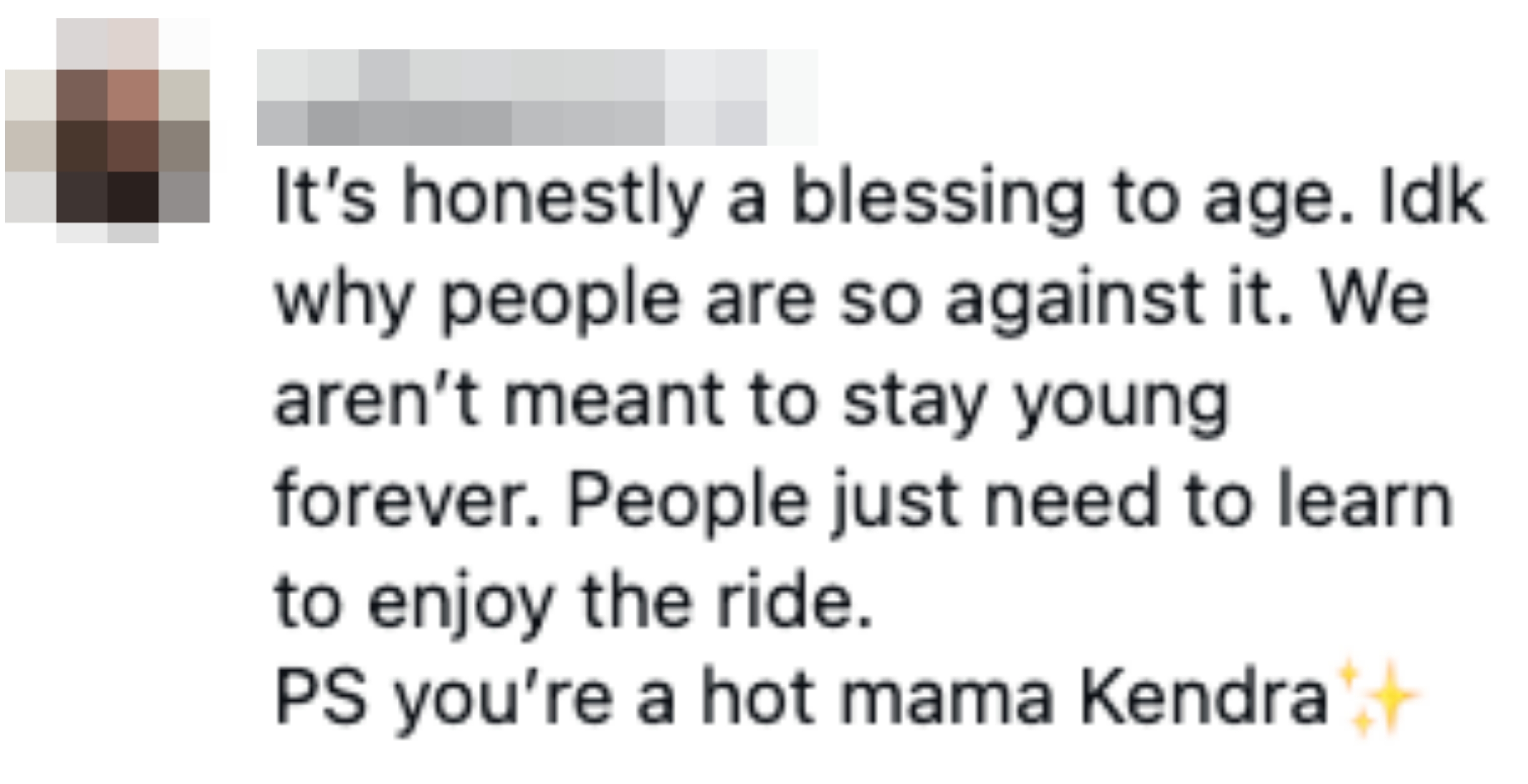The height and width of the screenshot is (784, 1528).
Task: Click the commenter's pixelated profile picture
Action: click(x=108, y=129)
